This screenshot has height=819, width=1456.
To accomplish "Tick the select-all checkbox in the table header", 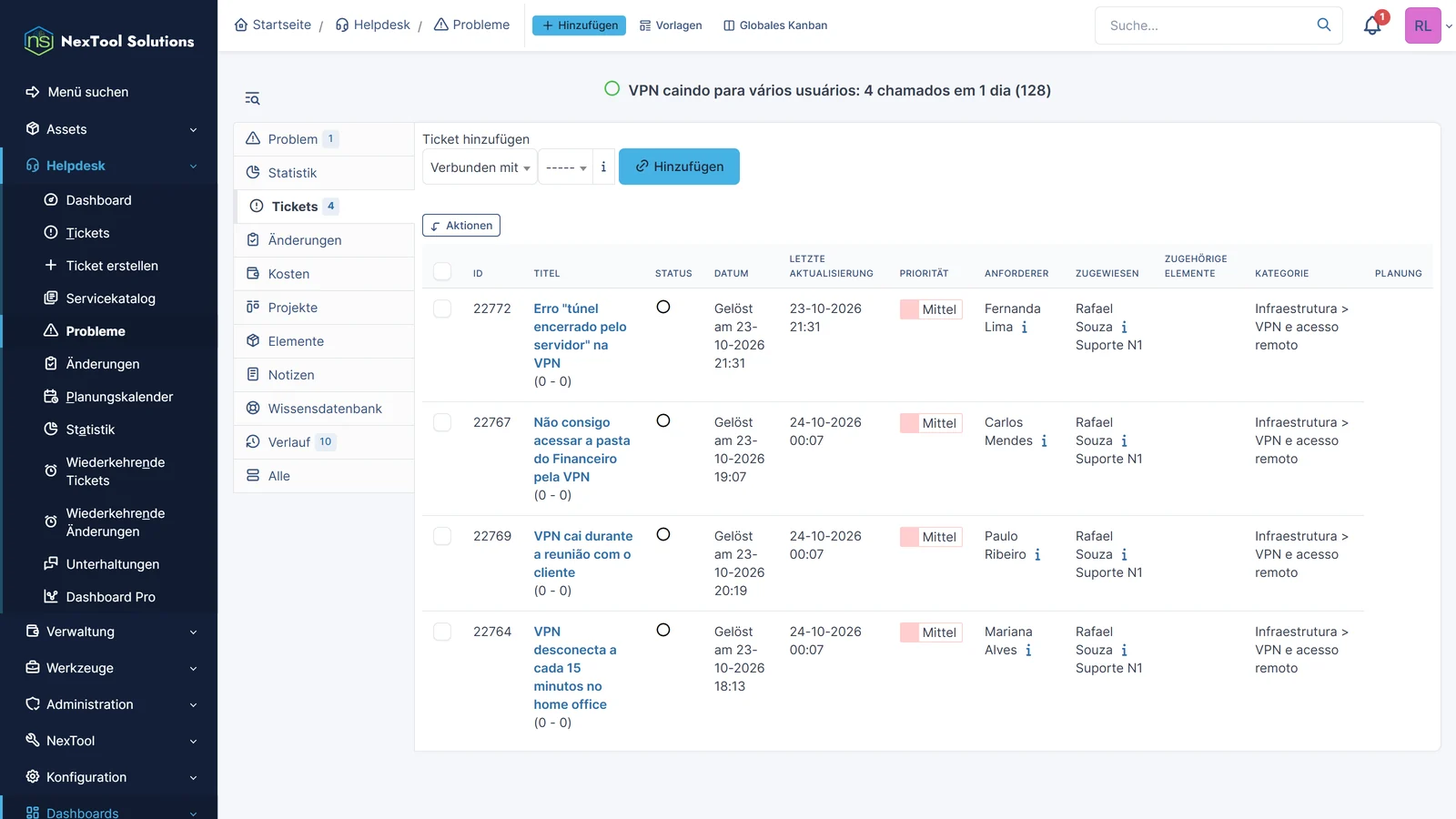I will pyautogui.click(x=442, y=271).
